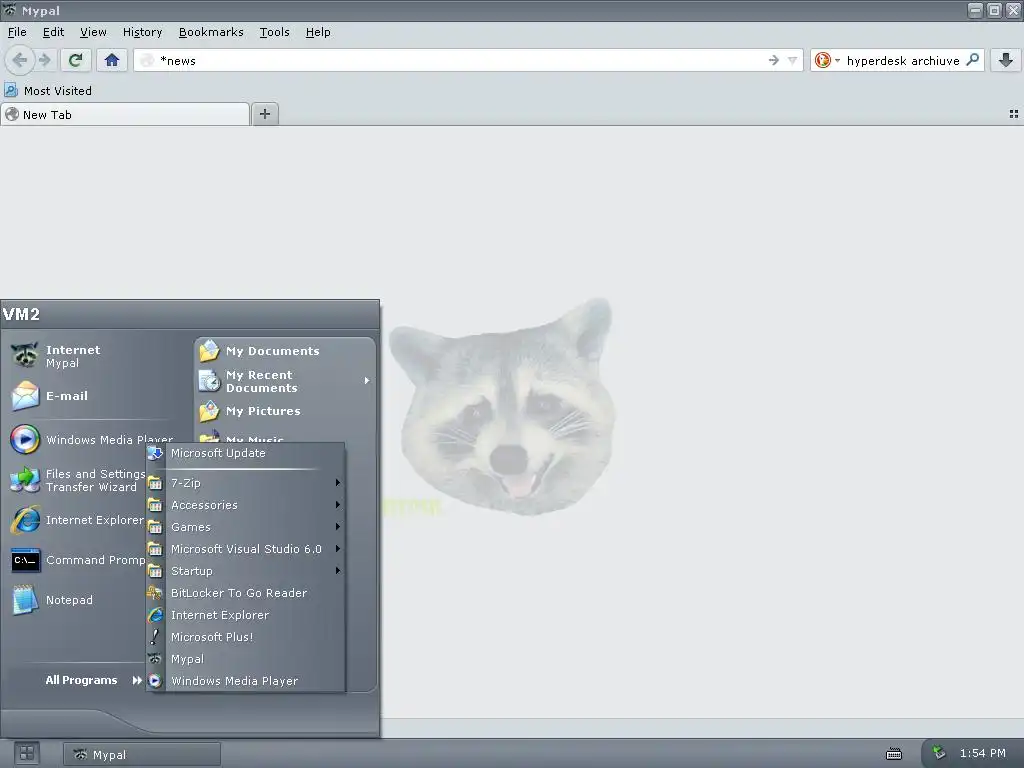Open the on-screen keyboard tray icon
Image resolution: width=1024 pixels, height=768 pixels.
coord(893,754)
